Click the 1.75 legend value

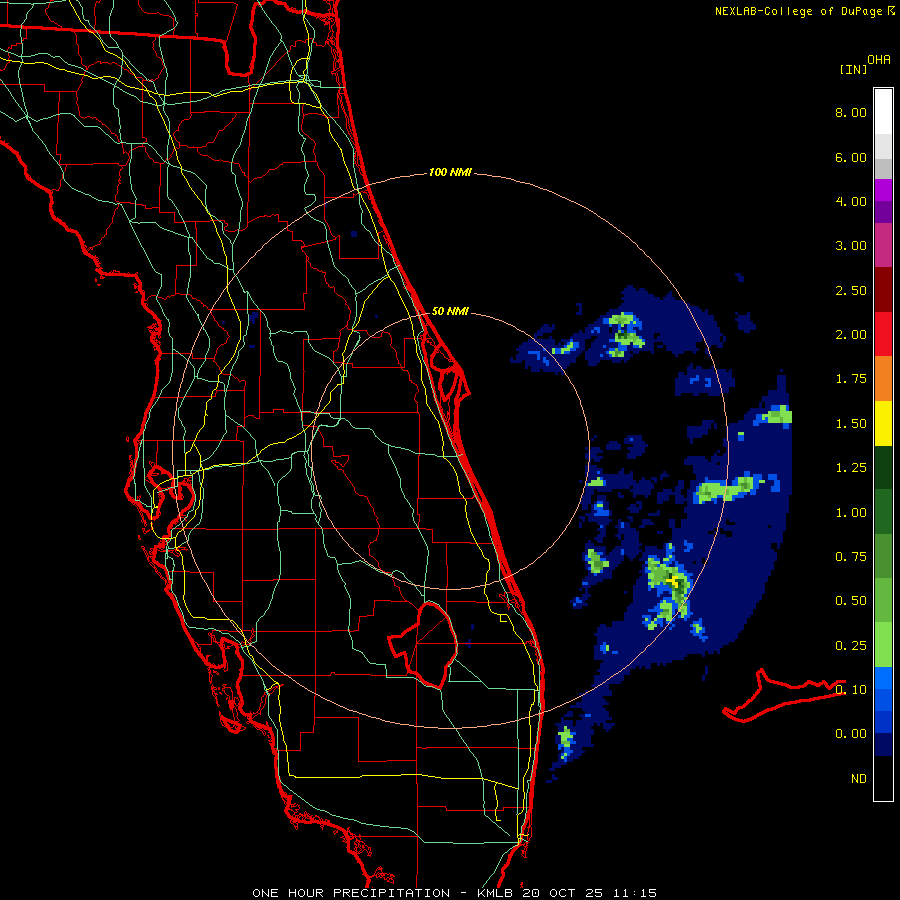pos(851,379)
